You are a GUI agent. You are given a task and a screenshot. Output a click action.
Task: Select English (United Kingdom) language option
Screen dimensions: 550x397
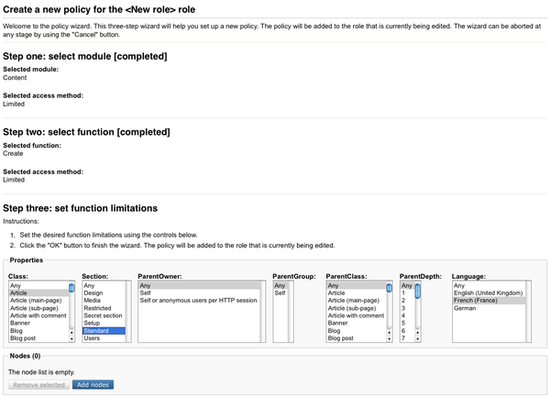click(489, 293)
